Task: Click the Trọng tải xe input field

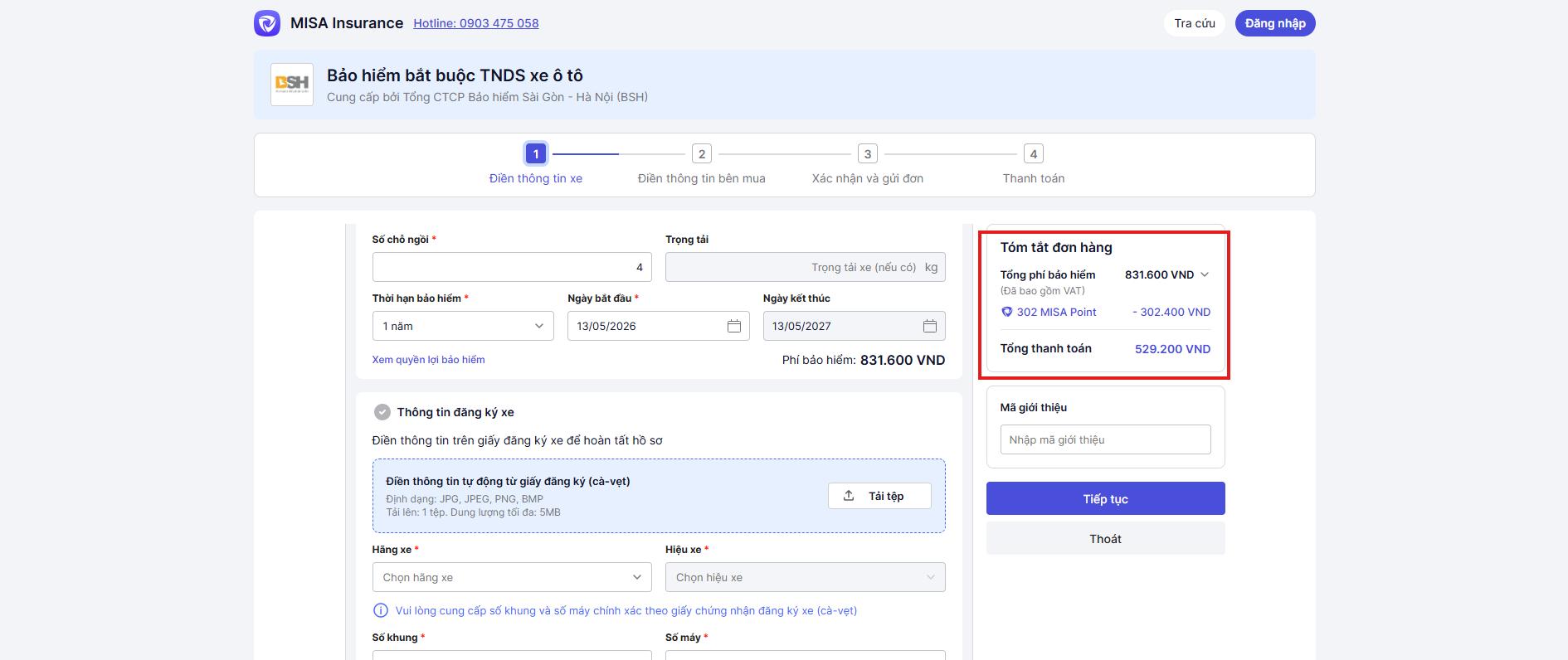Action: click(805, 267)
